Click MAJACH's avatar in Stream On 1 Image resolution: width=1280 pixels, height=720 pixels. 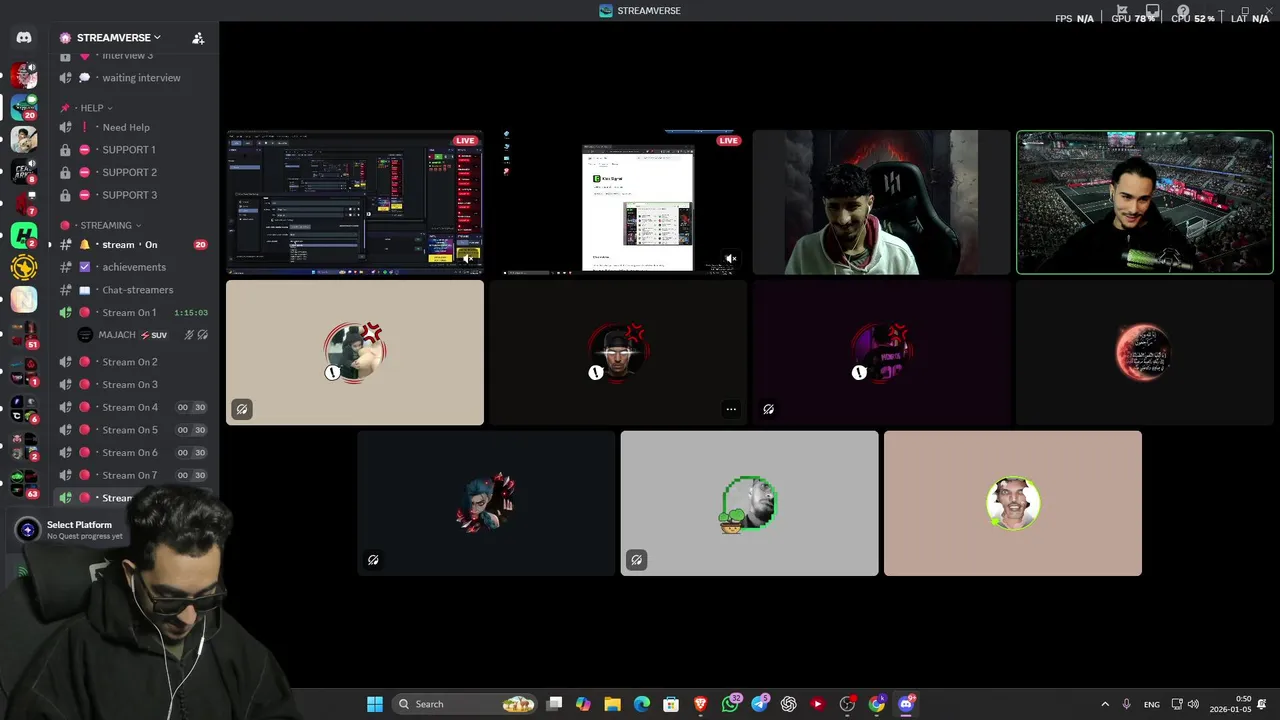click(x=85, y=335)
